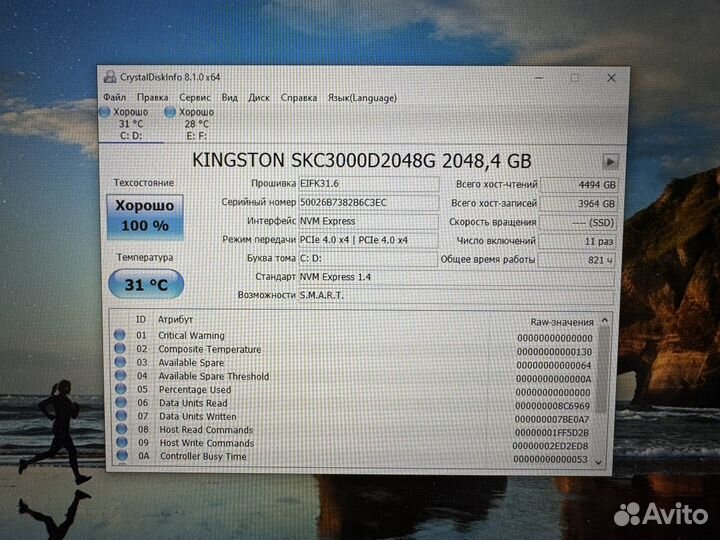Click status dot for Data Units Written row
Image resolution: width=720 pixels, height=540 pixels.
click(x=121, y=415)
